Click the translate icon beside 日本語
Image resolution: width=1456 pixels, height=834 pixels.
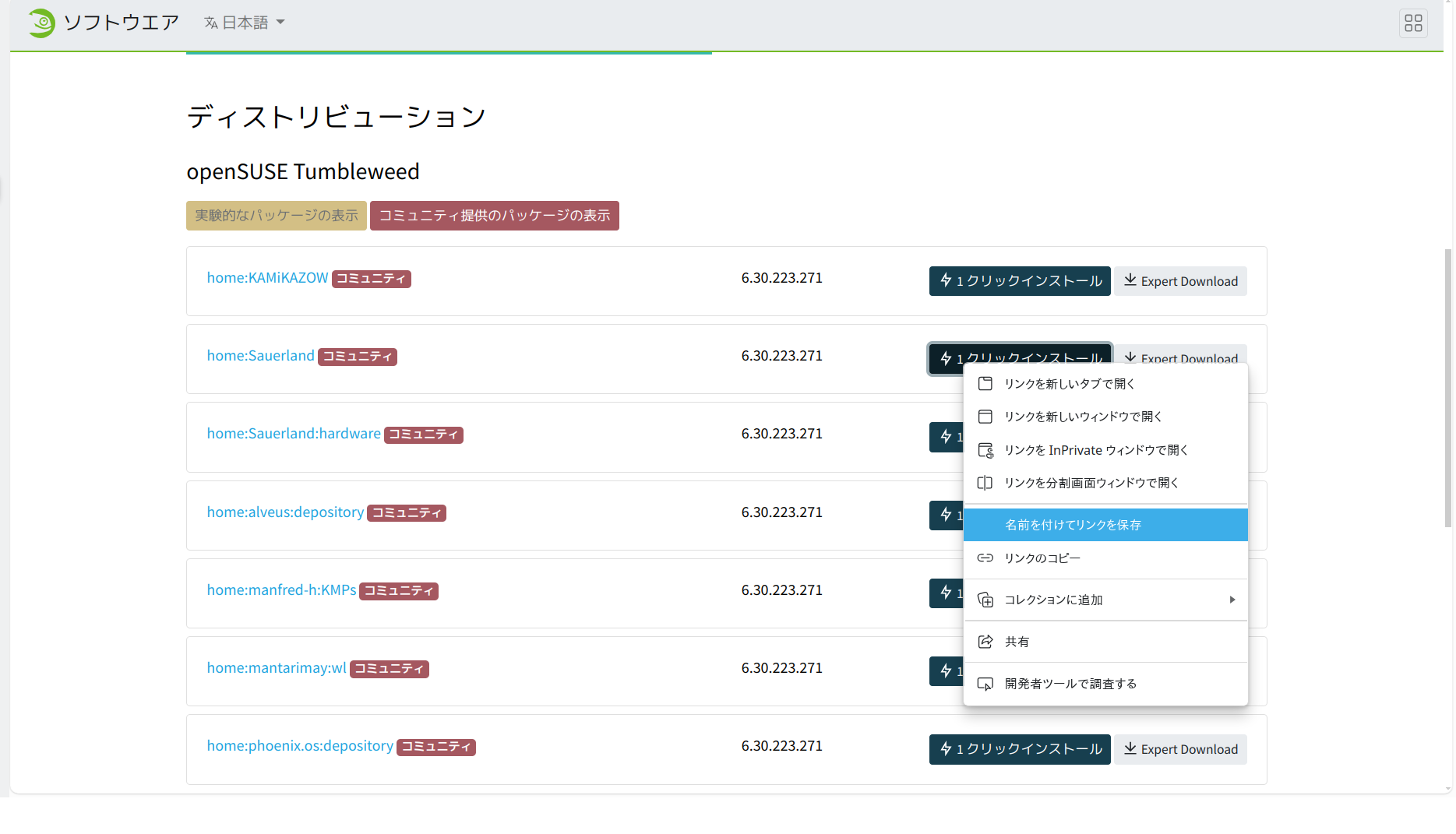click(x=210, y=23)
